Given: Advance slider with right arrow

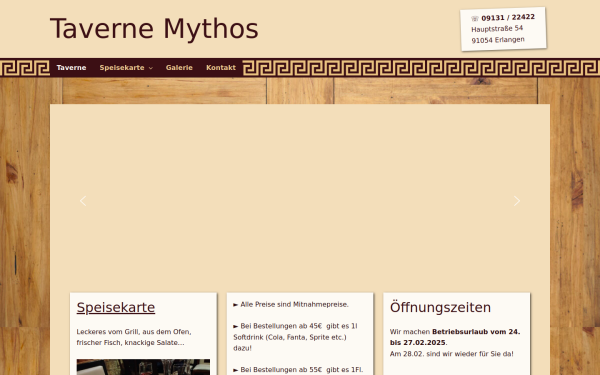Looking at the screenshot, I should tap(517, 201).
